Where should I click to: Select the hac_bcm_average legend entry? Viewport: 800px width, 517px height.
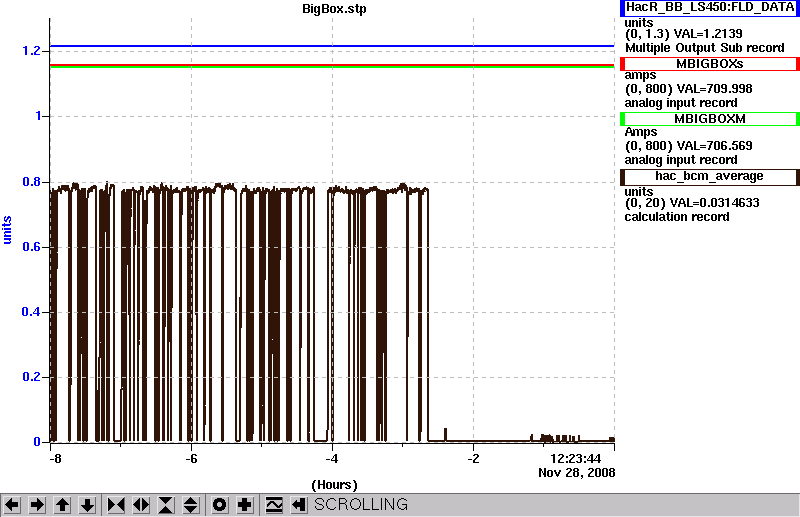(x=709, y=177)
